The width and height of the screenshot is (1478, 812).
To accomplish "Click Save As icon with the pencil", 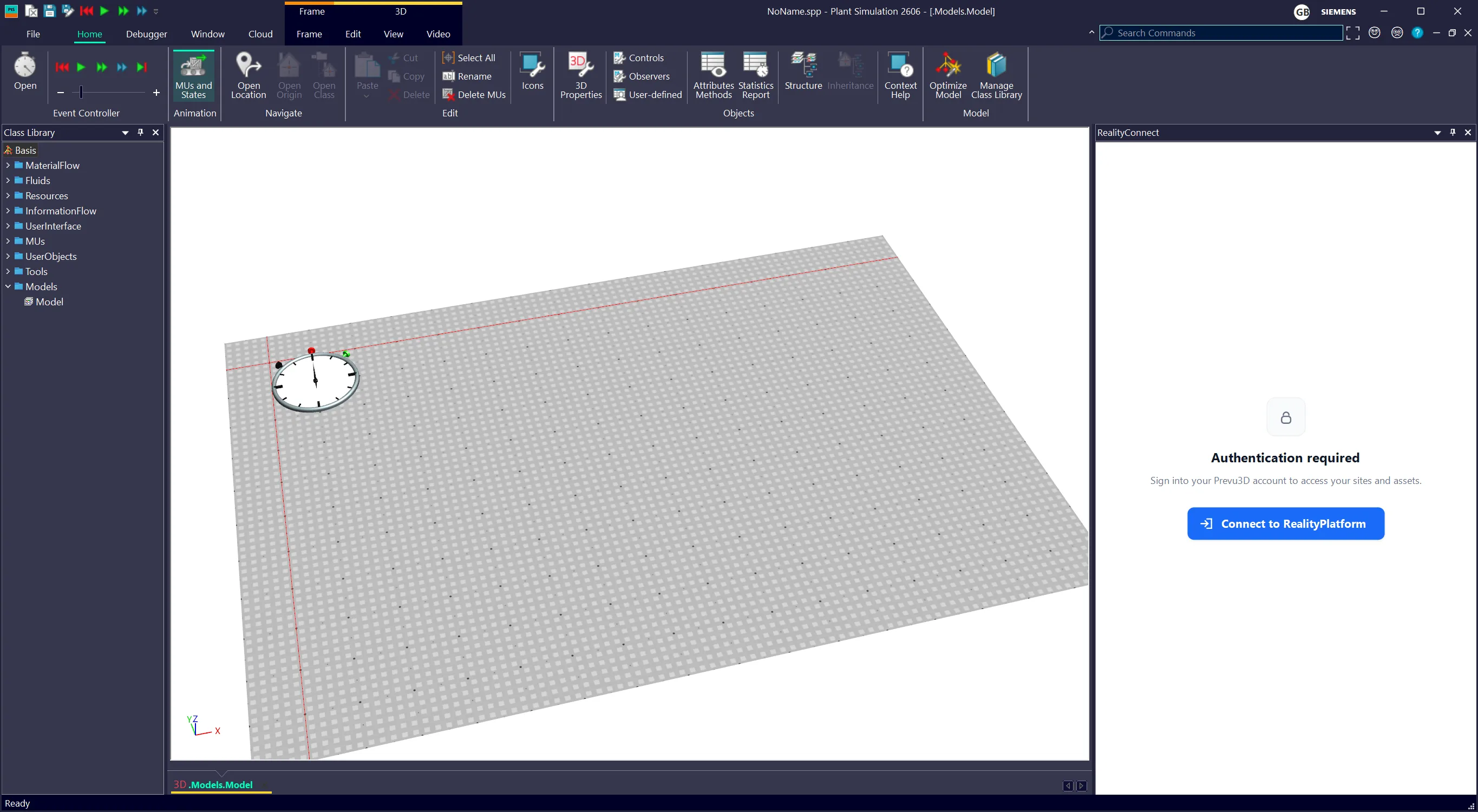I will (68, 11).
